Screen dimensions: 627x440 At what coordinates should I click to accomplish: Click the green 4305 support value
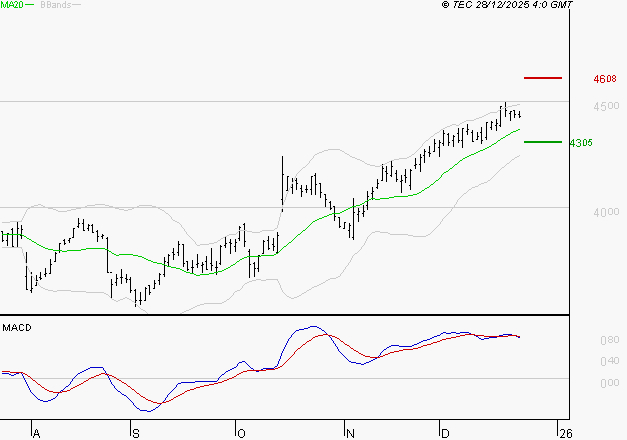(x=581, y=143)
